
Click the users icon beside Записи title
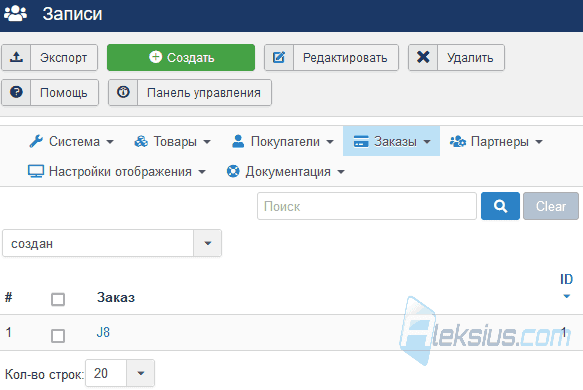pyautogui.click(x=15, y=13)
